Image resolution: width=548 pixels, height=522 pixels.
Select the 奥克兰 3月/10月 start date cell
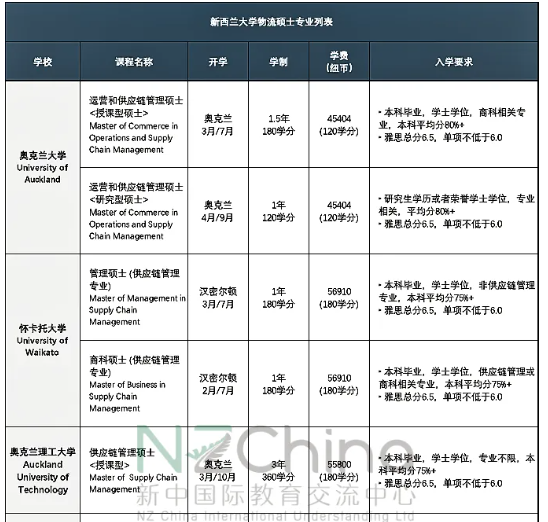point(218,470)
